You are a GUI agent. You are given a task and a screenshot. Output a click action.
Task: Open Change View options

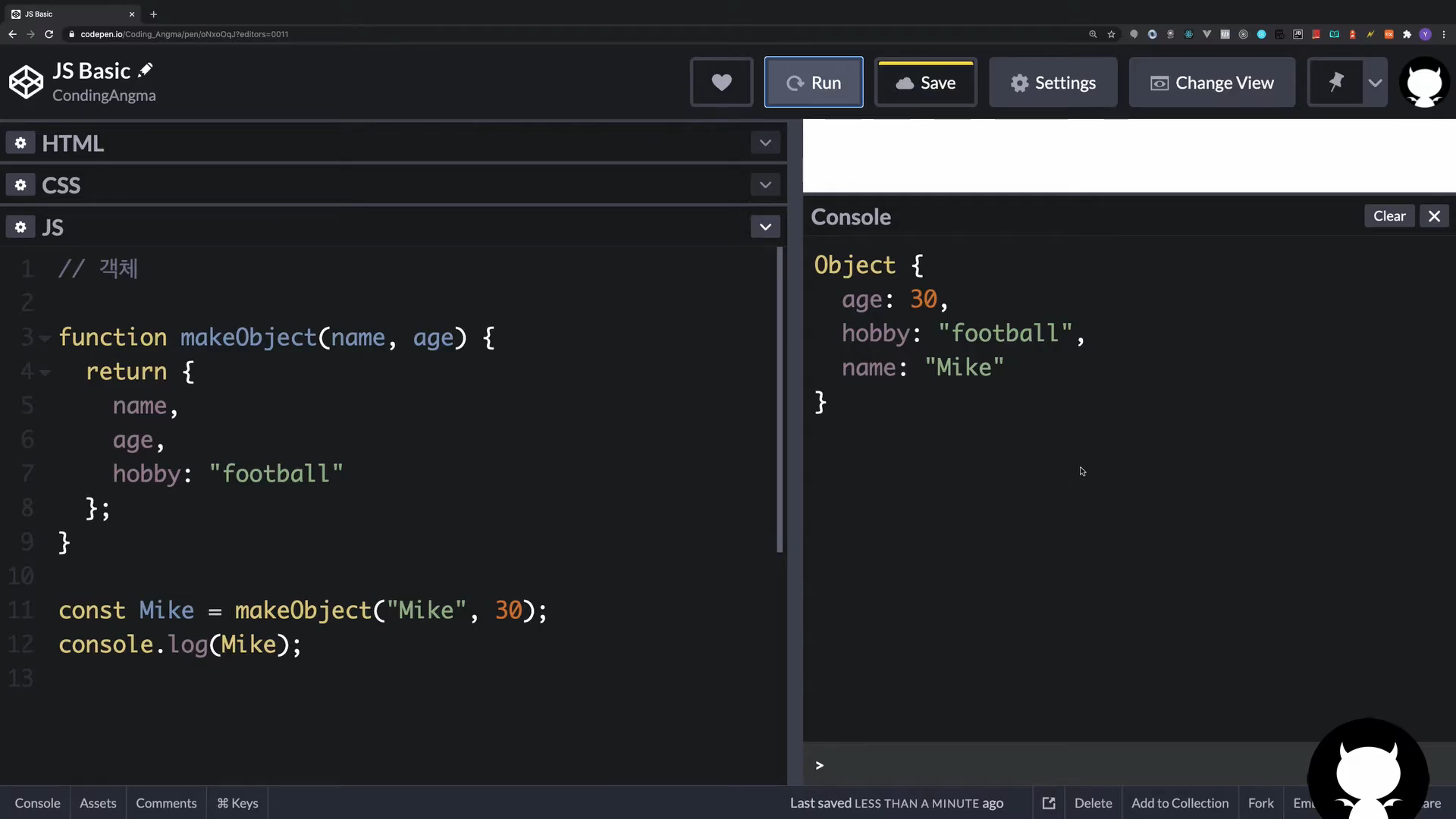[x=1212, y=82]
